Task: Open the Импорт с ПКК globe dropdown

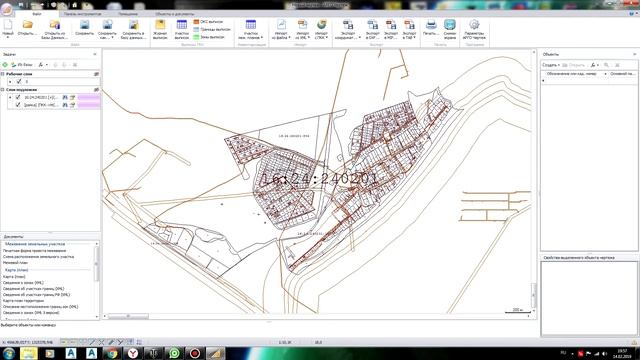Action: coord(321,29)
